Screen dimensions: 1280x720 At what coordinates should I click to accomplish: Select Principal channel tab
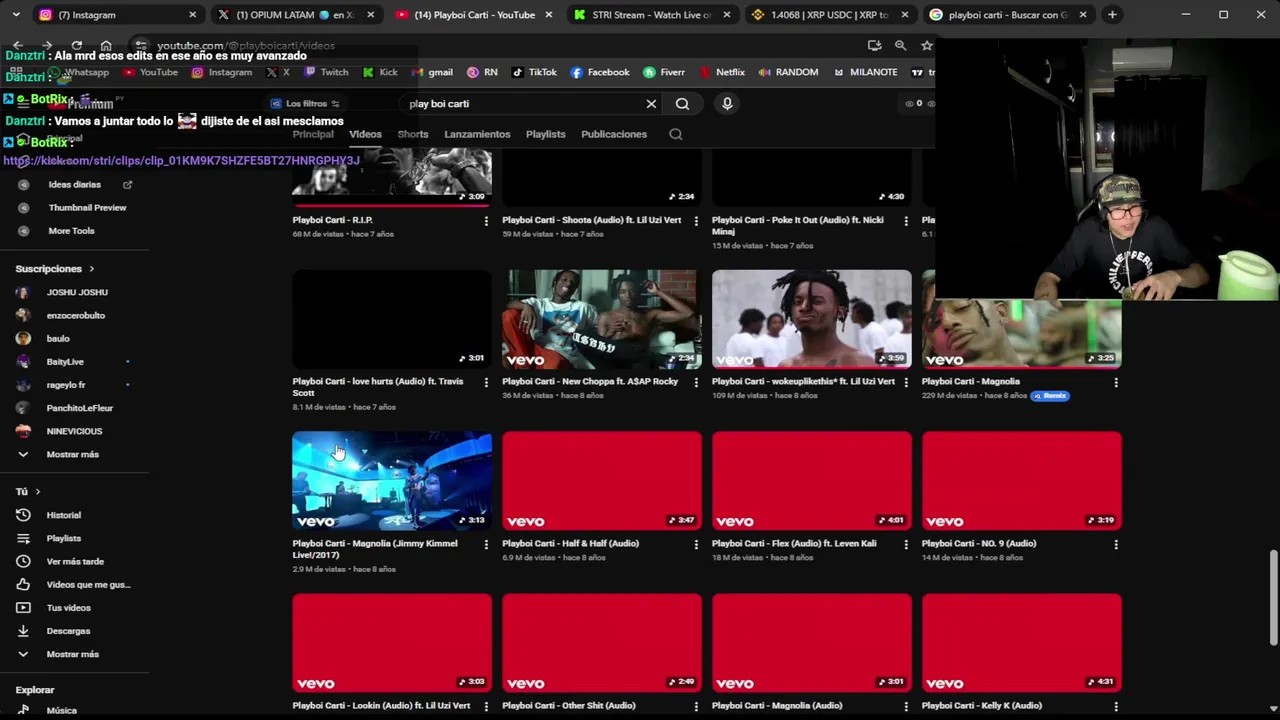point(313,134)
